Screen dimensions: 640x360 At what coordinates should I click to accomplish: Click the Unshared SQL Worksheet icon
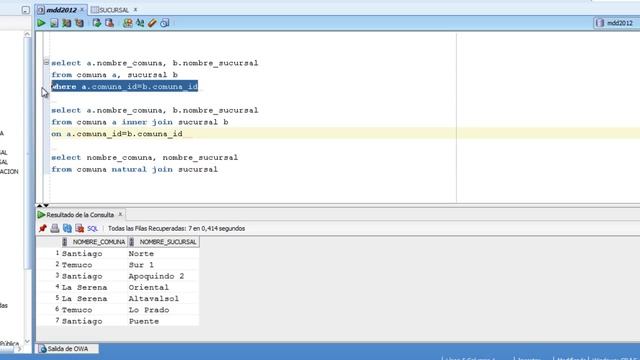tap(128, 23)
